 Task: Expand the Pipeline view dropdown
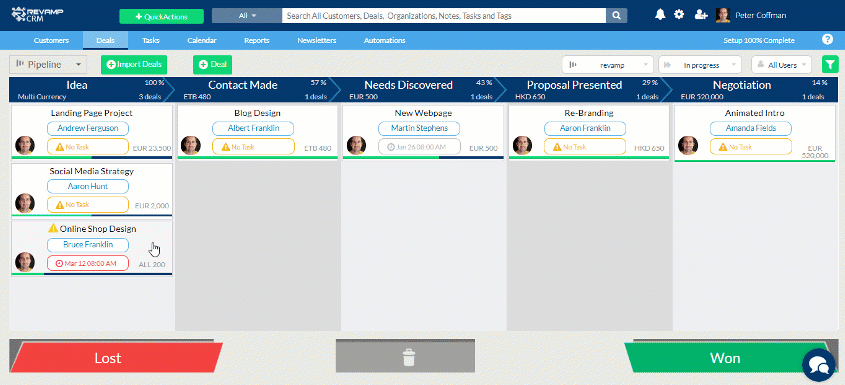pos(48,65)
